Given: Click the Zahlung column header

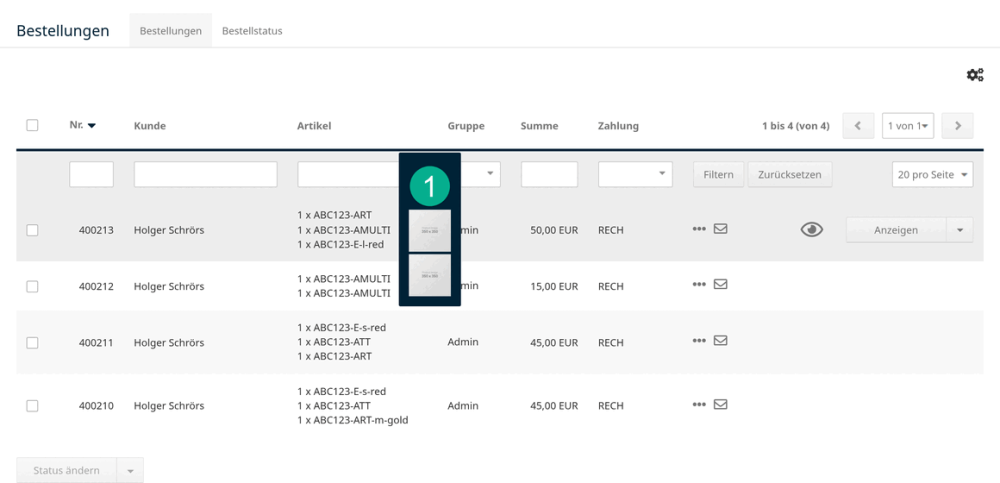Looking at the screenshot, I should point(619,126).
